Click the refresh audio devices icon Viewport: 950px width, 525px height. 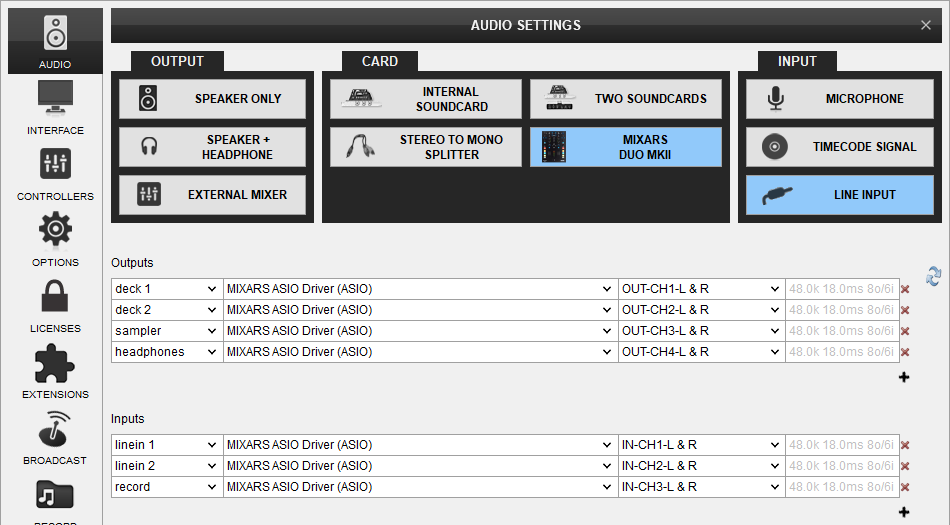coord(933,276)
